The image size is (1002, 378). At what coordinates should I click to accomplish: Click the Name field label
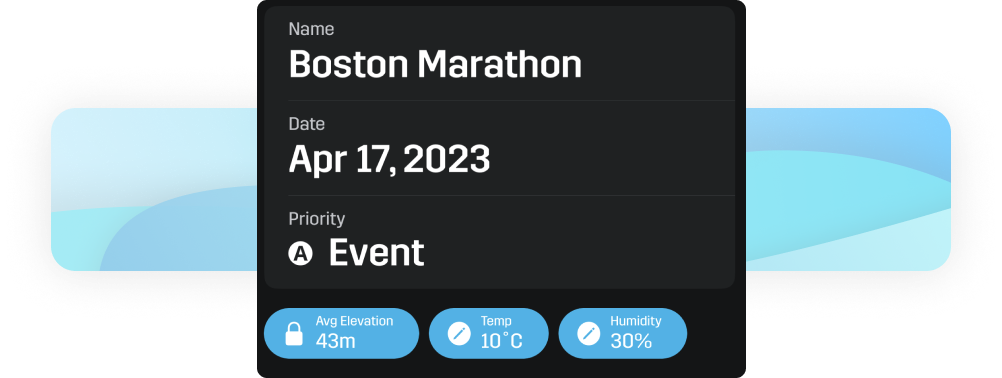(x=311, y=29)
